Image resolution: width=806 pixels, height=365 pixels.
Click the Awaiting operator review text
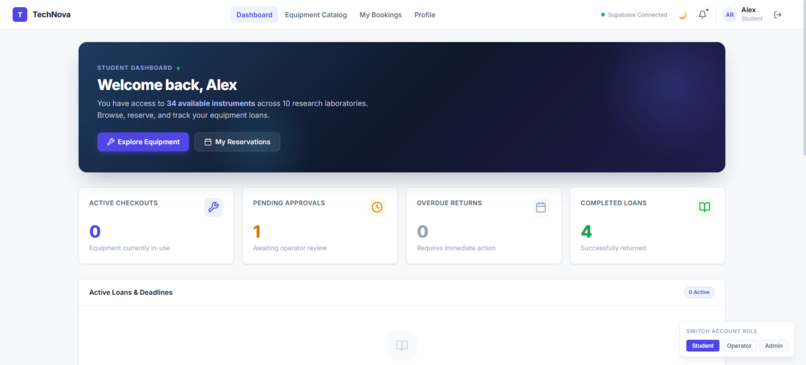click(290, 248)
